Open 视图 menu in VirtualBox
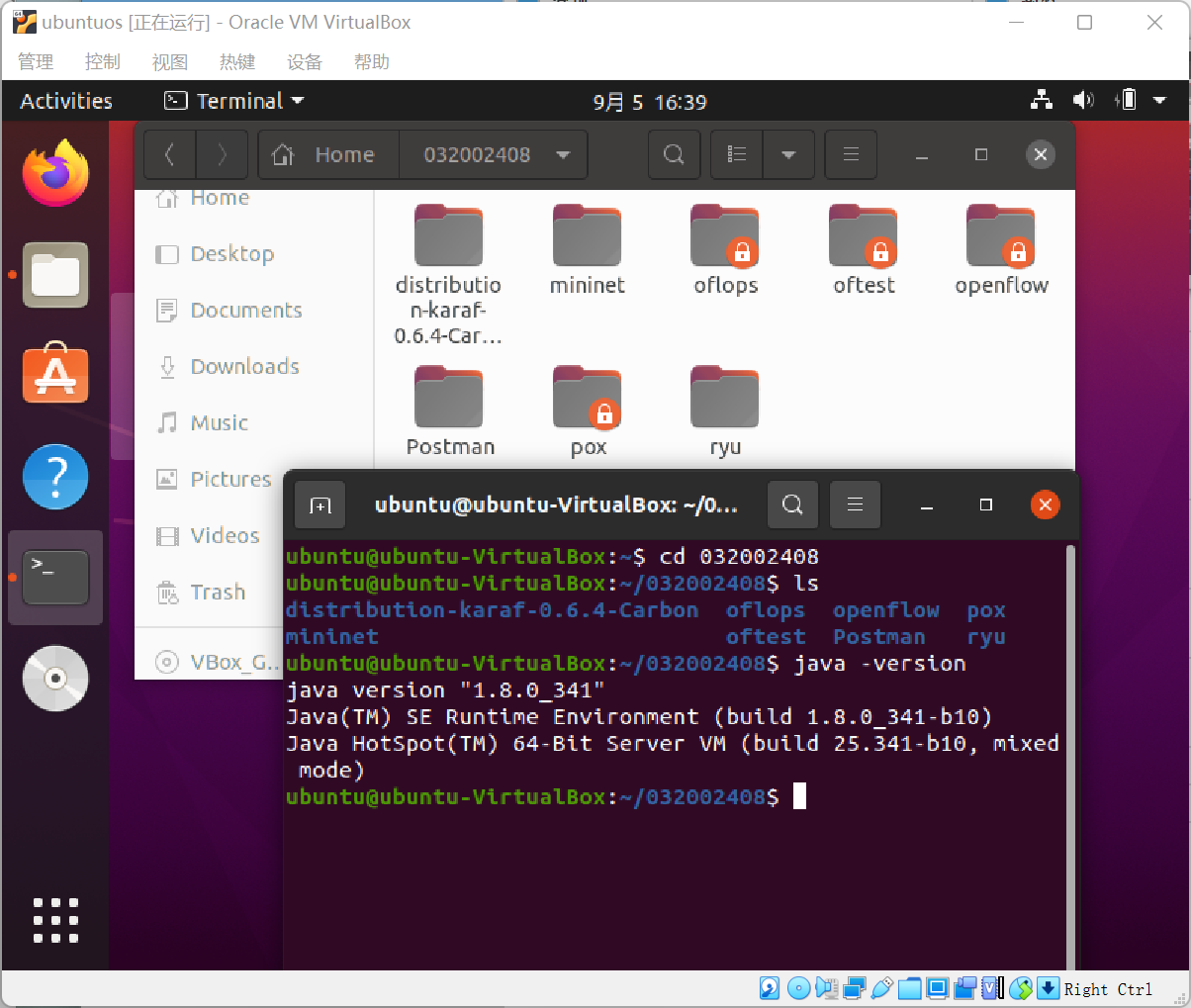 point(169,61)
